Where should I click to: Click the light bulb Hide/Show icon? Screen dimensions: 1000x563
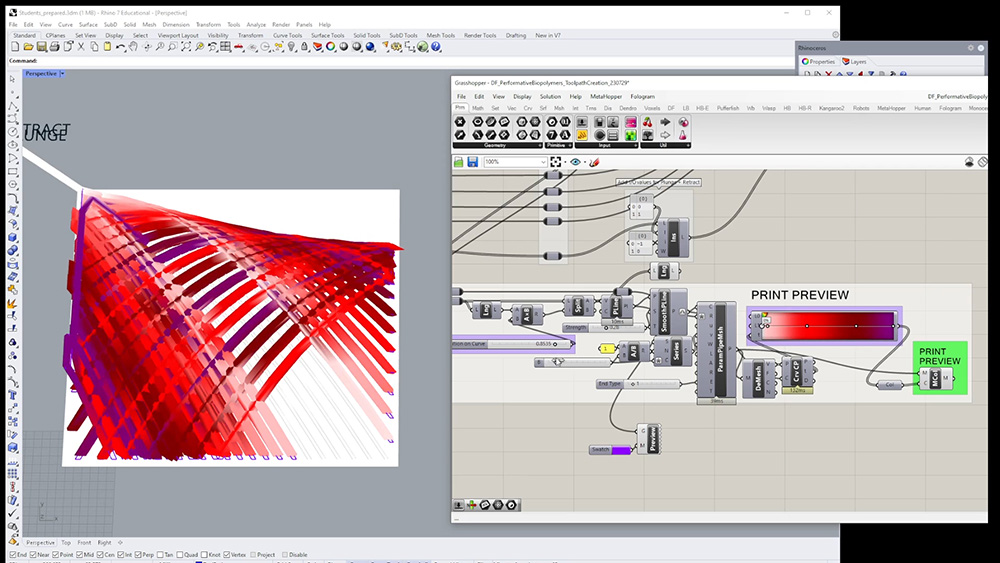click(x=291, y=47)
